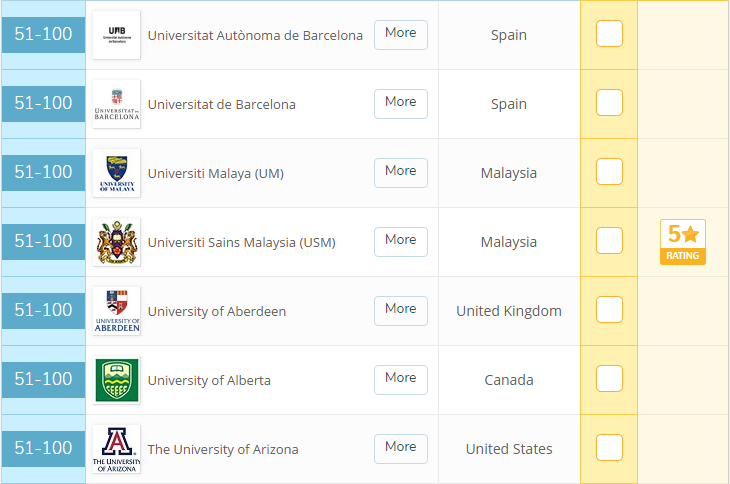Click the 51-100 rank cell for Universitat de Barcelona

(43, 104)
